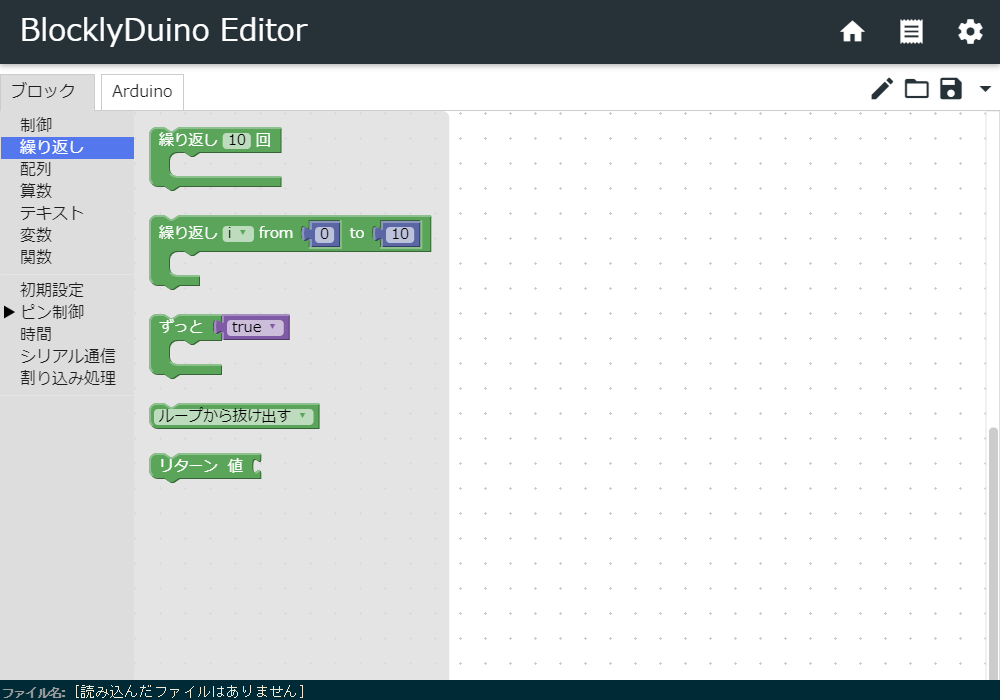Viewport: 1000px width, 700px height.
Task: Open the variable i dropdown in loop block
Action: [x=238, y=233]
